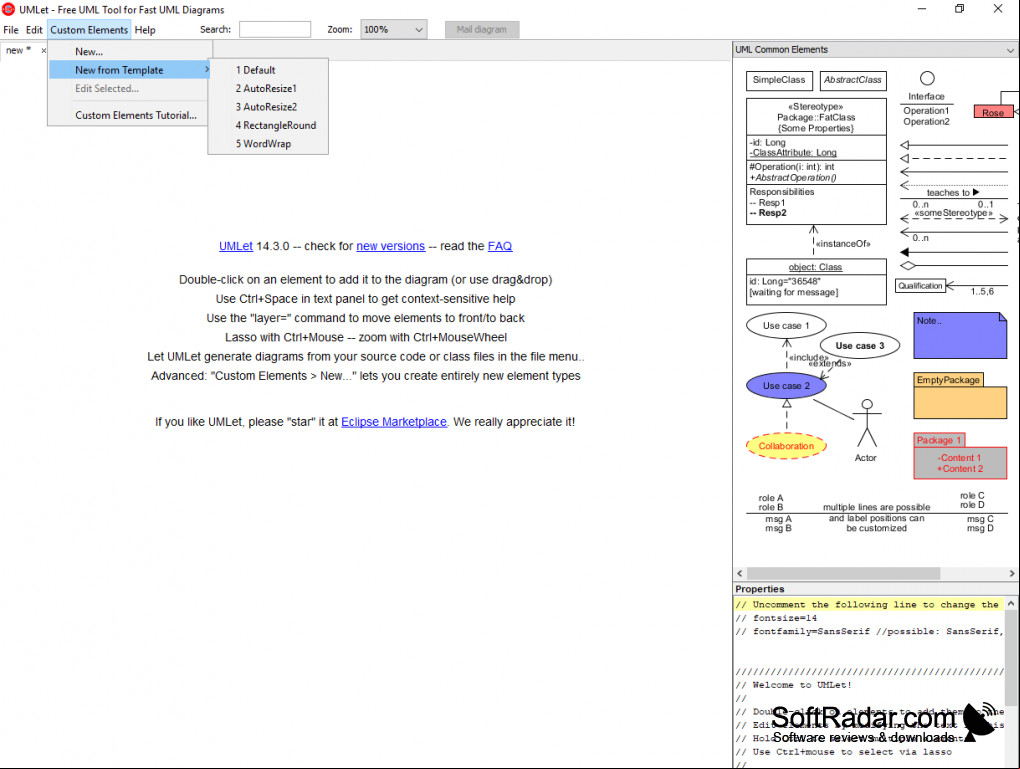Open the Custom Elements menu
This screenshot has width=1020, height=769.
89,30
